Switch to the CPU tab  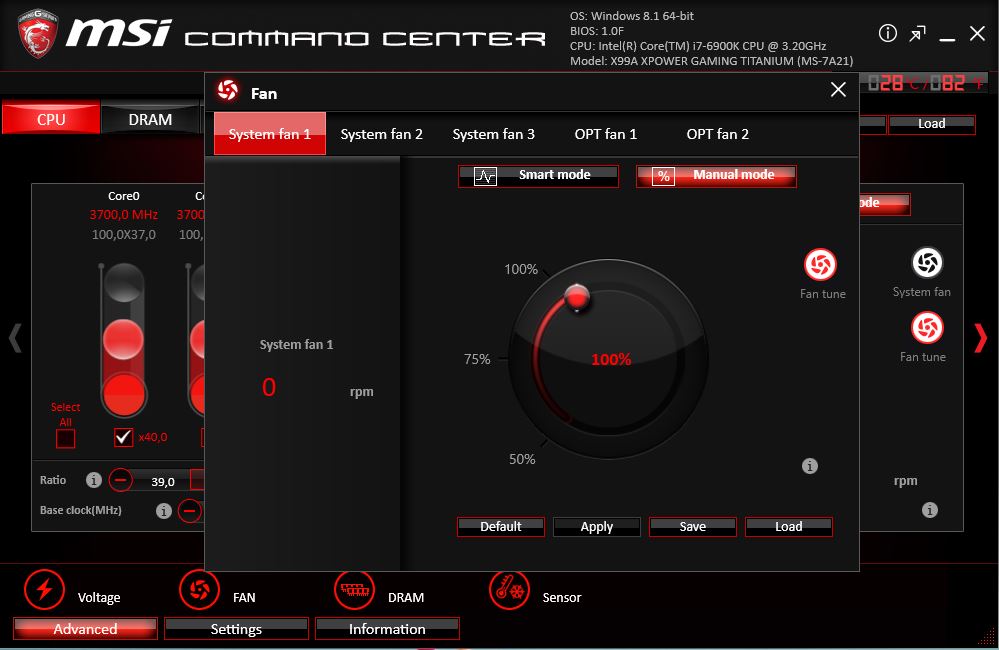pyautogui.click(x=51, y=119)
